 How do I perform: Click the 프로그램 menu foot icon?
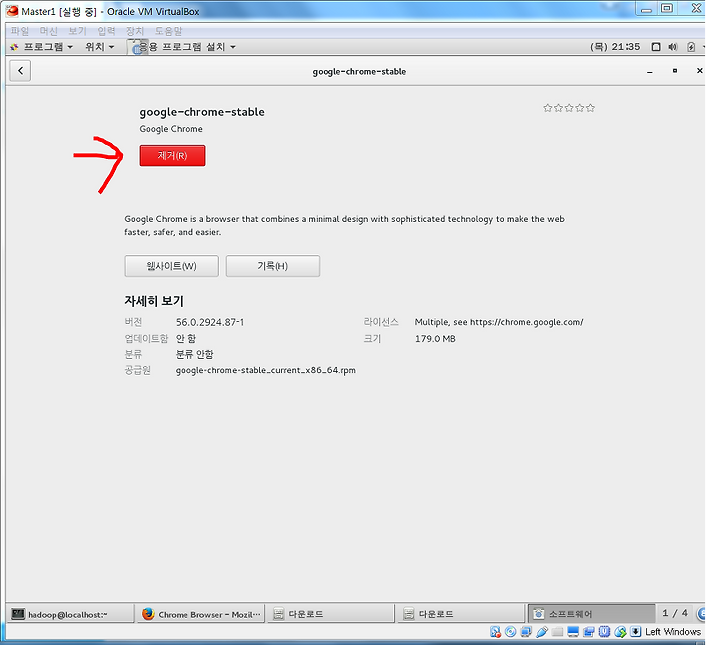14,47
